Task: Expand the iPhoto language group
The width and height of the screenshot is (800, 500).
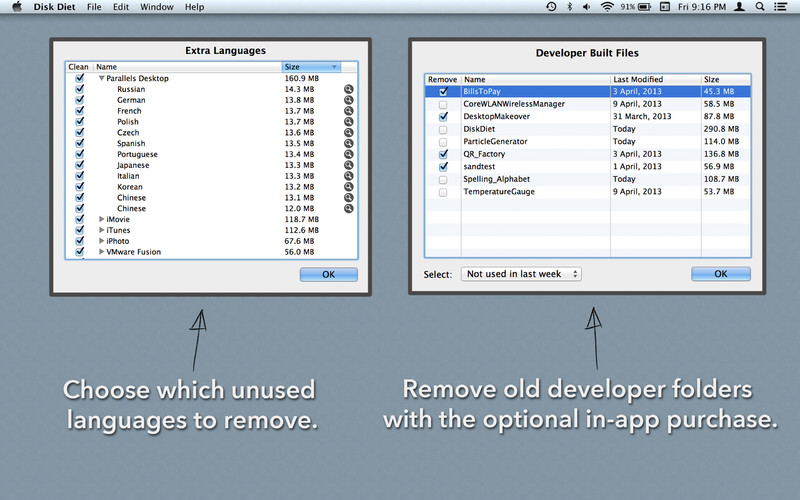Action: tap(102, 241)
